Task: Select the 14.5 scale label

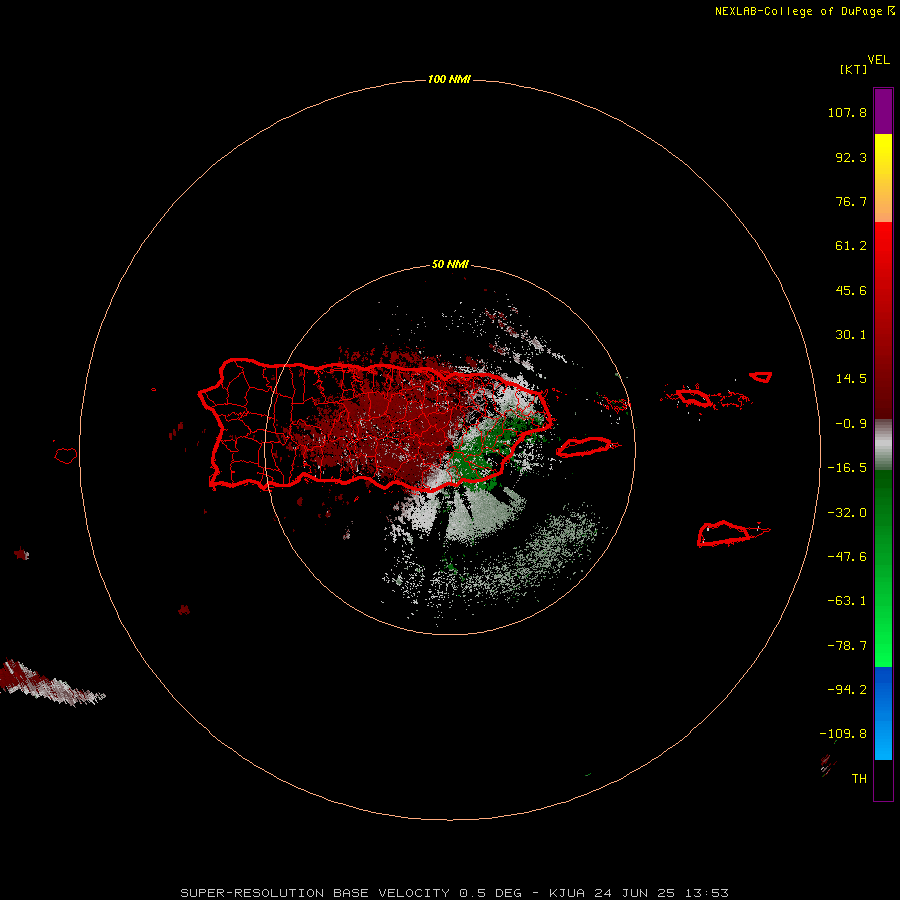Action: click(x=851, y=379)
